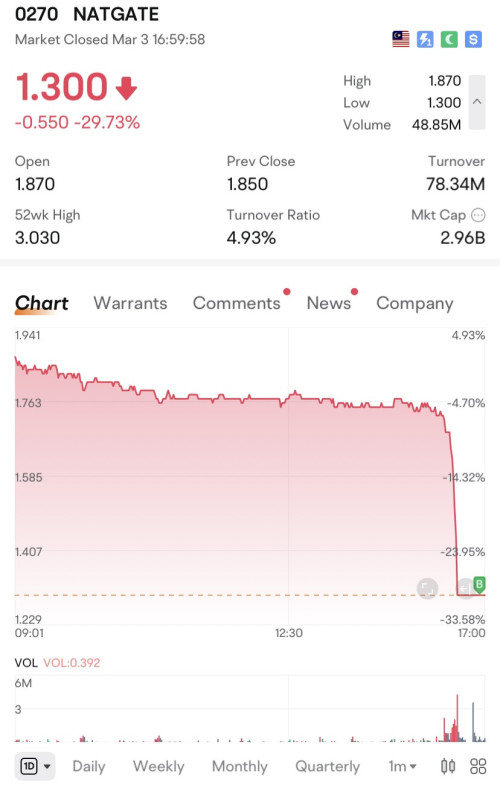The image size is (500, 791).
Task: Open Mkt Cap more-info ellipsis icon
Action: (478, 215)
